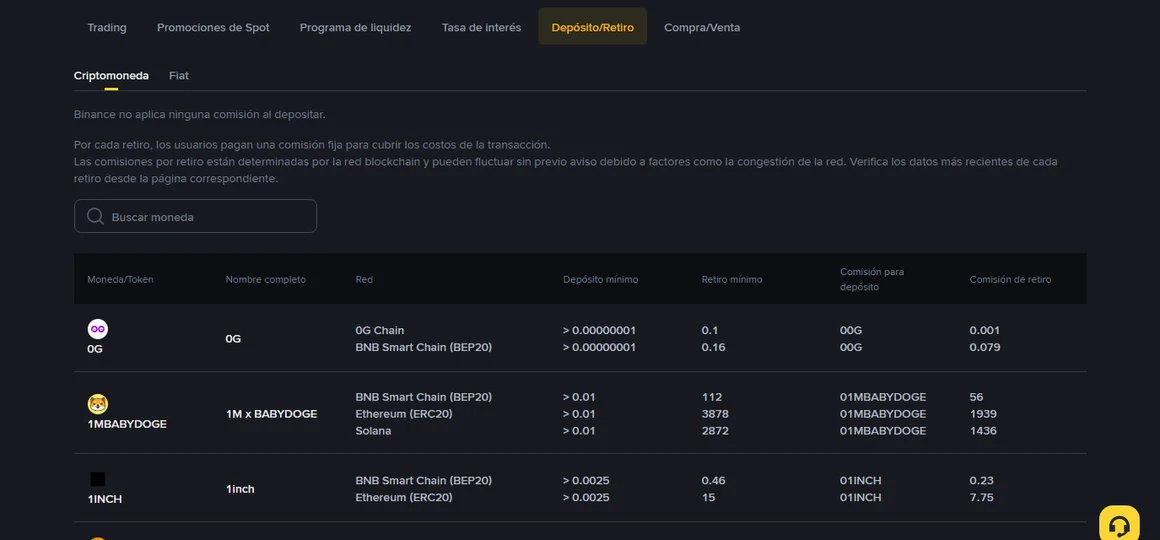This screenshot has height=540, width=1160.
Task: Click the Nombre completo column header
Action: coord(266,280)
